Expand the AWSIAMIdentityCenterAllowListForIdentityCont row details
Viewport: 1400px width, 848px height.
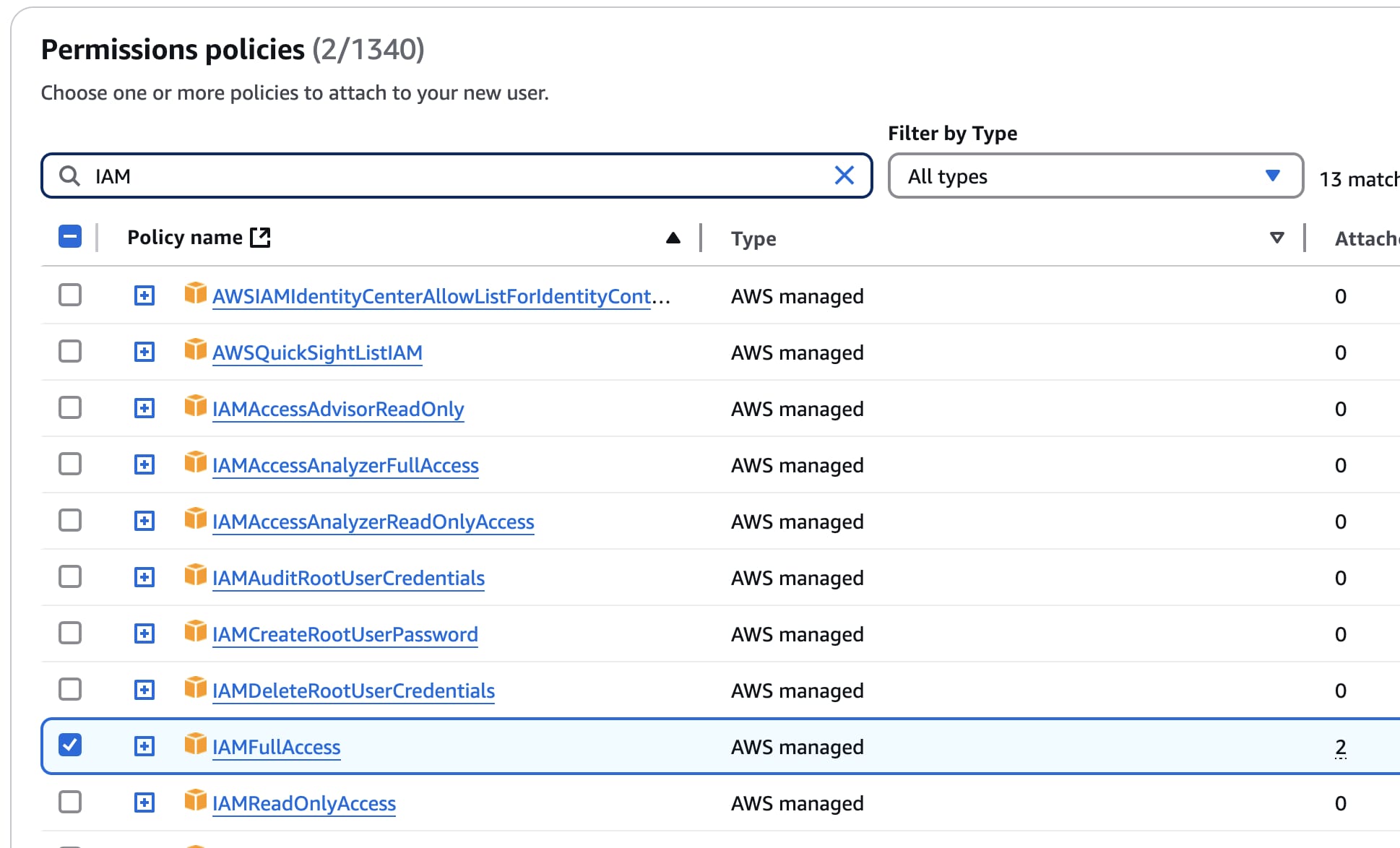[144, 295]
